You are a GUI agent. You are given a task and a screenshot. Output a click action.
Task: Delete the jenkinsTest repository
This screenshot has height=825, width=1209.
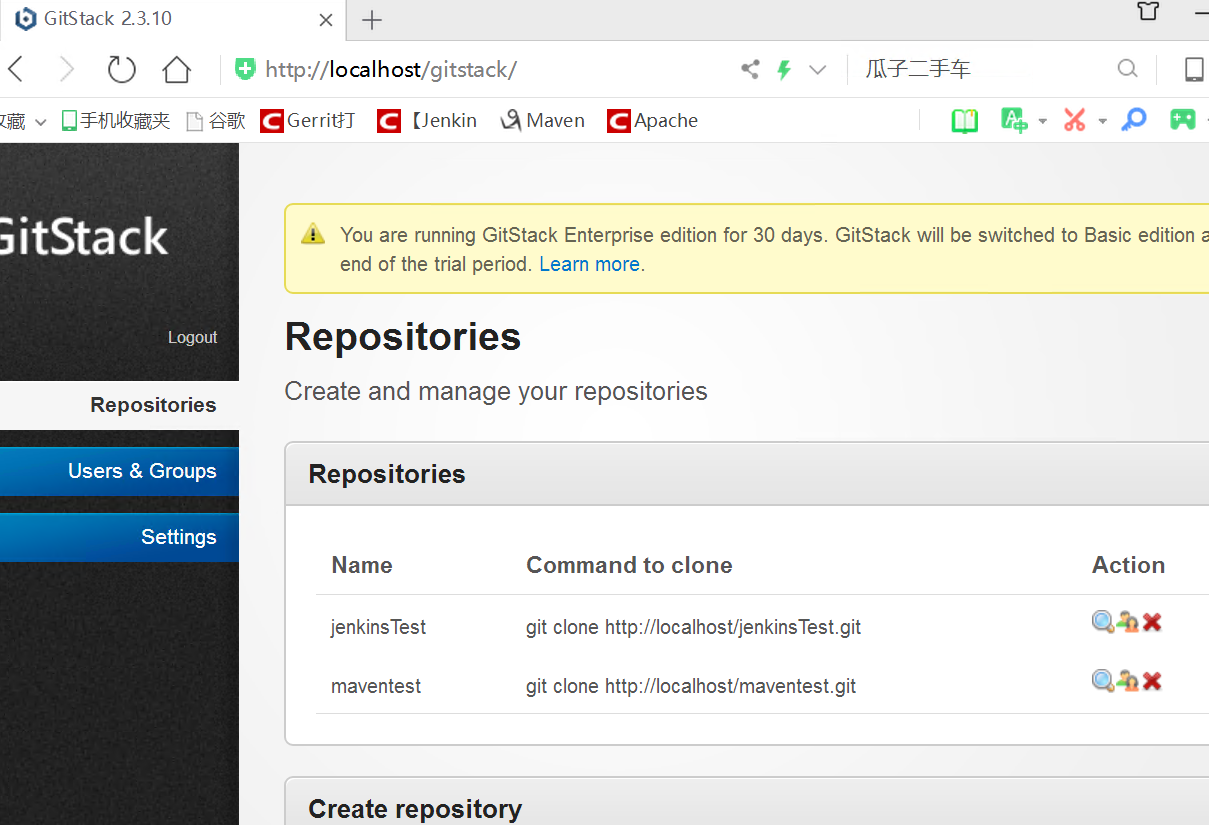pos(1152,622)
